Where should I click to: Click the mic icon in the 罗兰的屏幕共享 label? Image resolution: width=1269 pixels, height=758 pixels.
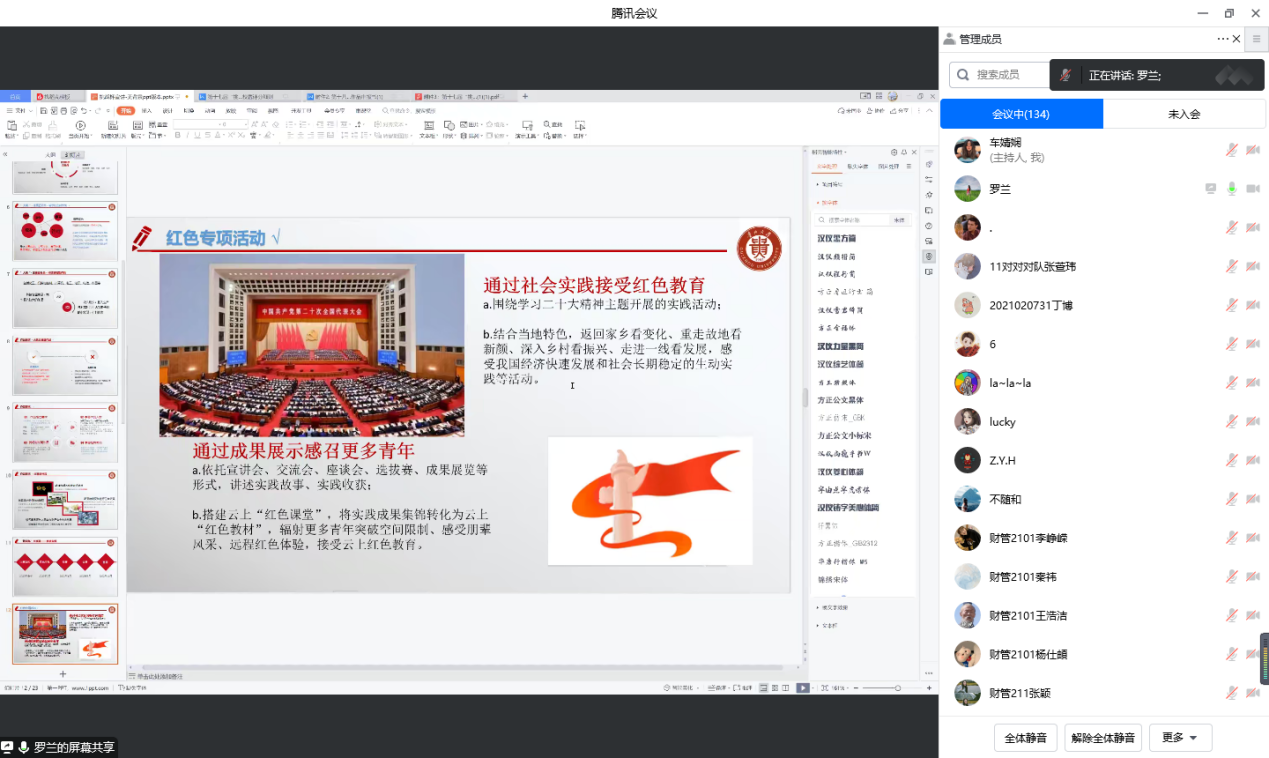(x=24, y=747)
